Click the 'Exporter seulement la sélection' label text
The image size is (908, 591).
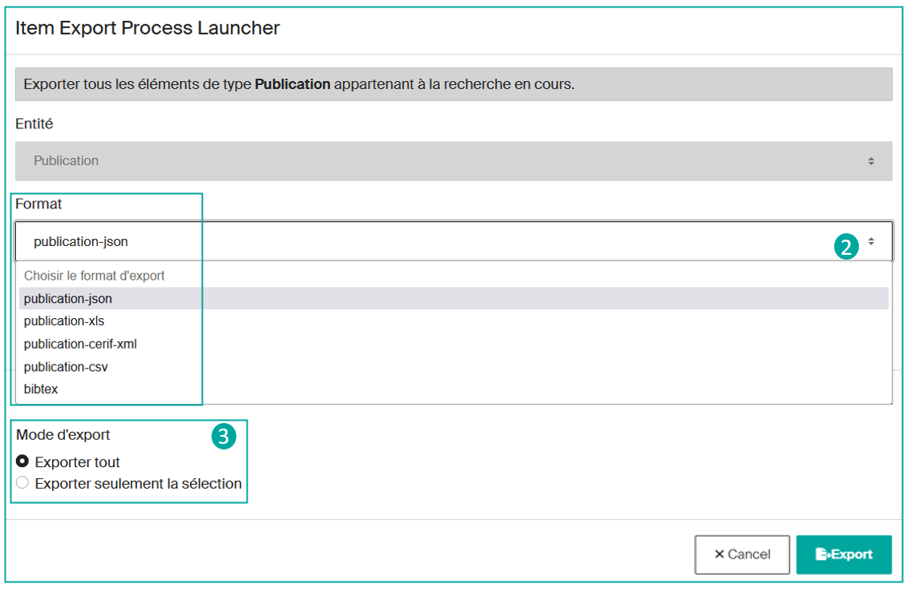pyautogui.click(x=138, y=484)
